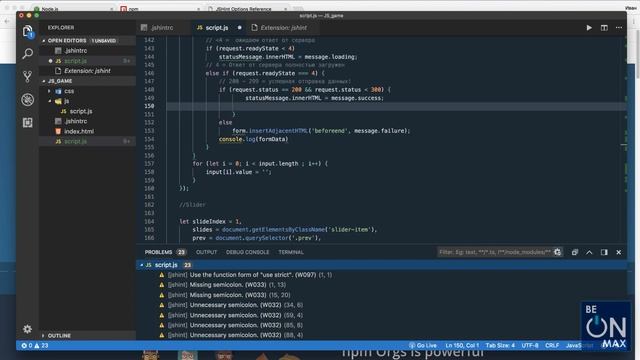Open the Explorer view in activity bar
This screenshot has height=360, width=640.
(27, 31)
